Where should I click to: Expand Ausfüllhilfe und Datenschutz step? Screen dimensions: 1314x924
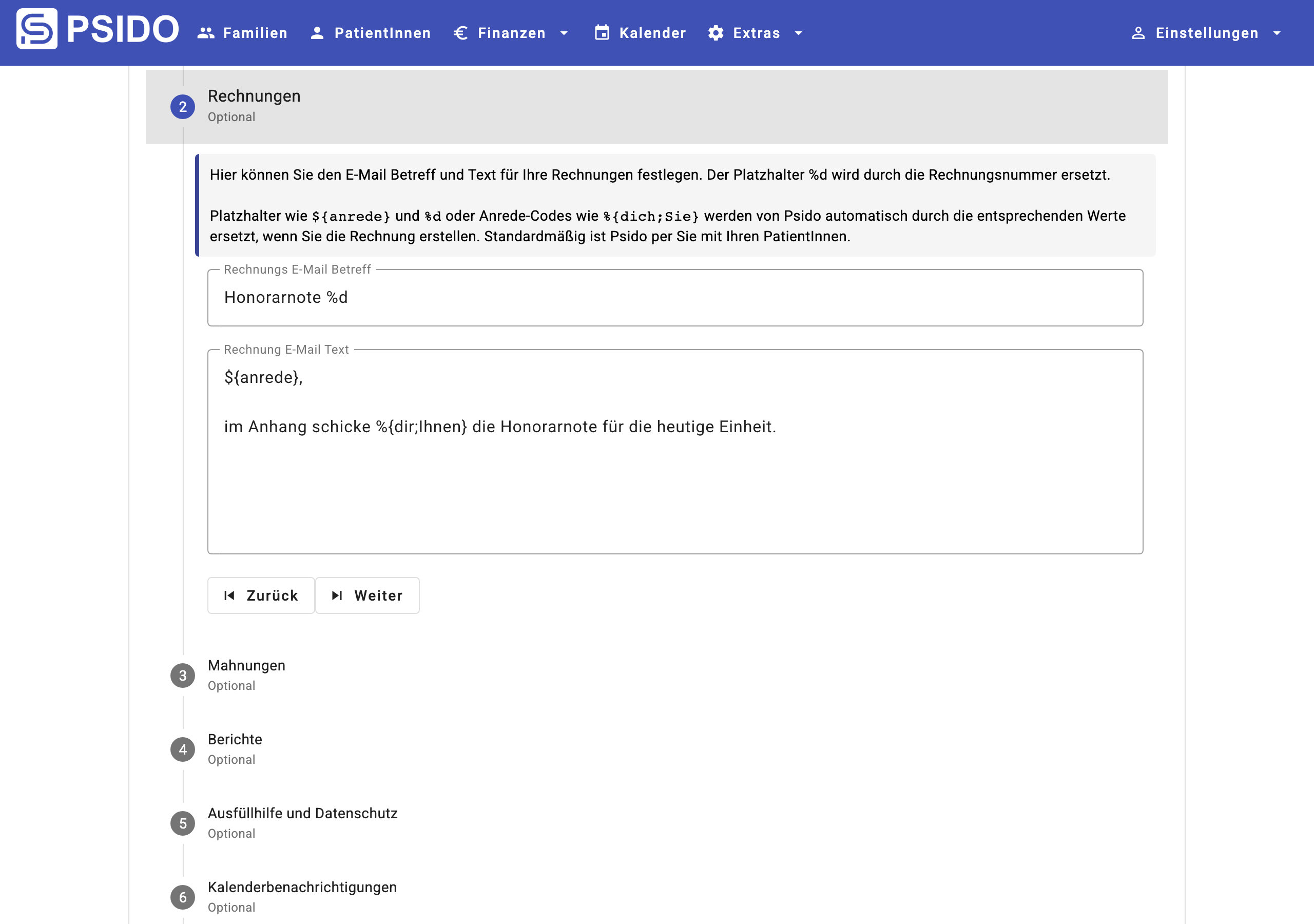[x=302, y=814]
